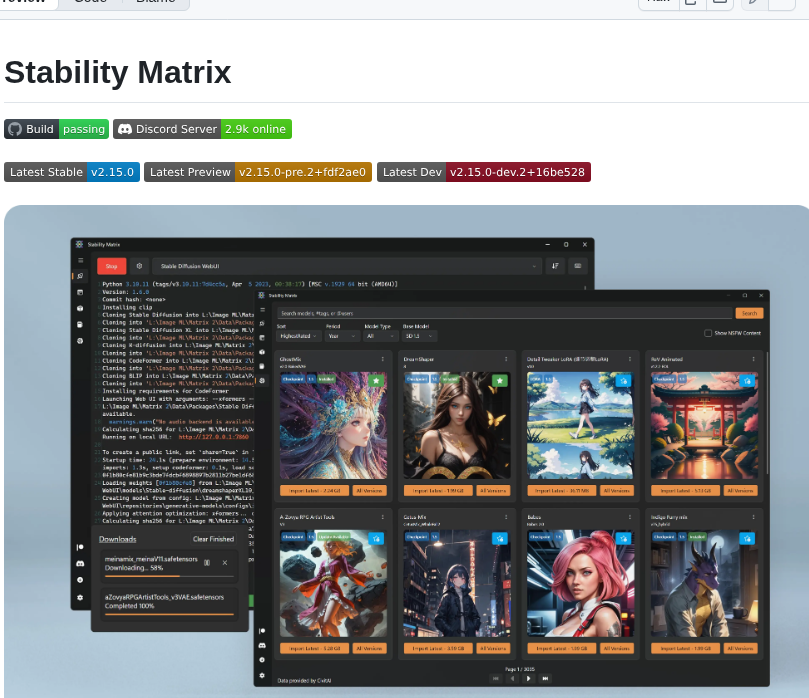The image size is (809, 698).
Task: Open the A-Zovya RPG Artist Tools preview thumbnail
Action: [333, 583]
